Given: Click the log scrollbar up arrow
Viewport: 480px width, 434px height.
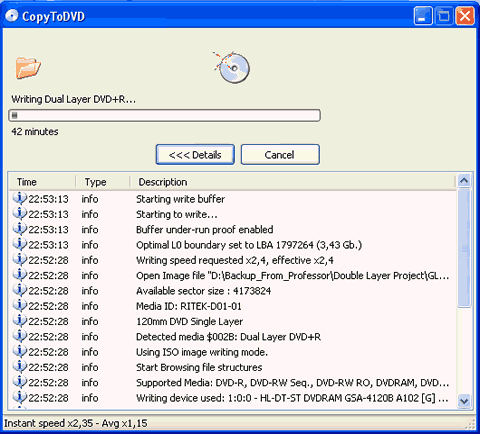Looking at the screenshot, I should pos(464,181).
